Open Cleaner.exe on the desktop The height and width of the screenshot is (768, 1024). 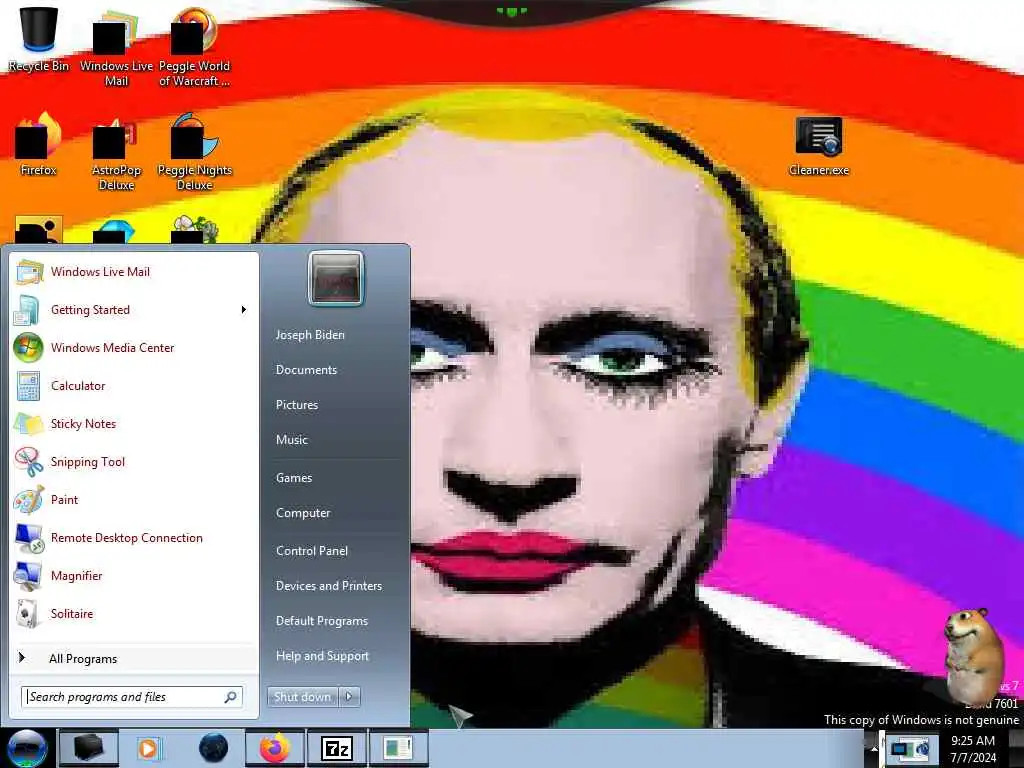(819, 146)
